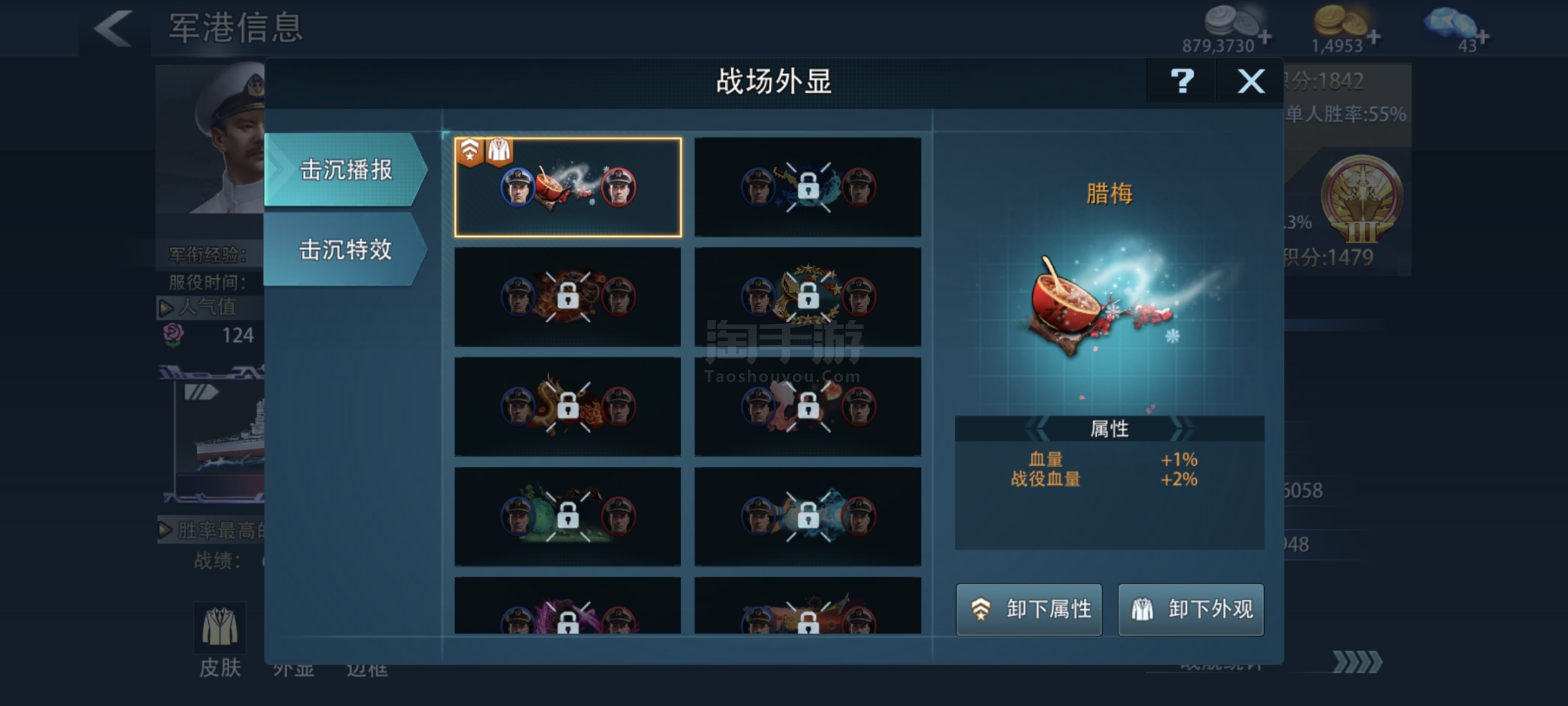Screen dimensions: 1568x706
Task: Select the locked golden dragon broadcast thumbnail
Action: point(568,406)
